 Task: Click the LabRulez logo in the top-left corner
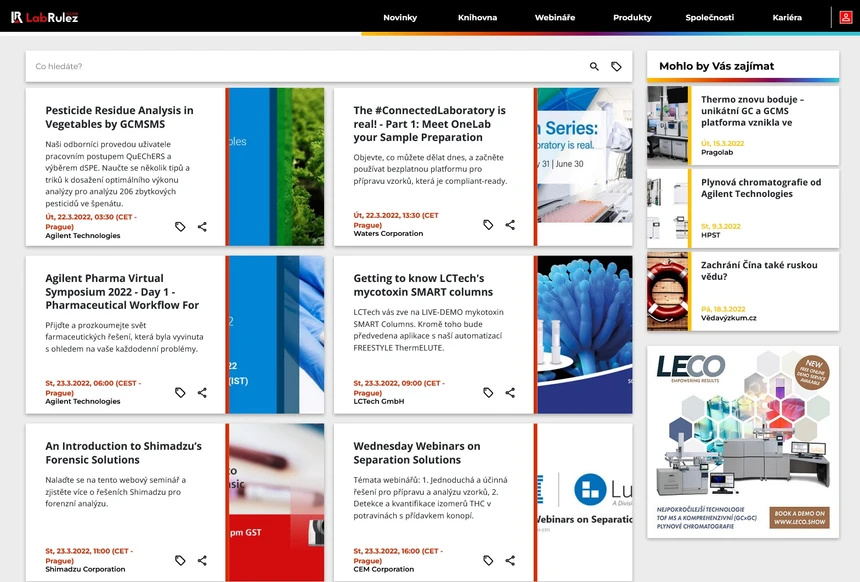45,17
